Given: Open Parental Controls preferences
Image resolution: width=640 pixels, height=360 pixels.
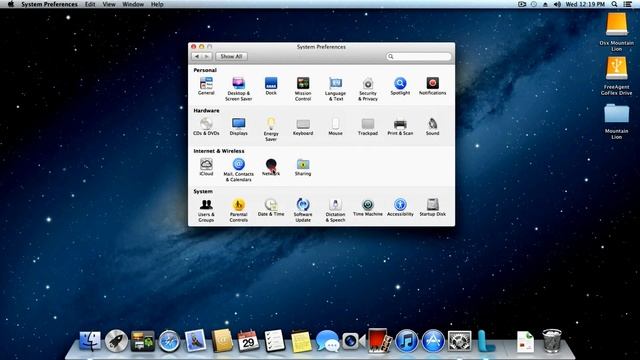Looking at the screenshot, I should (238, 210).
